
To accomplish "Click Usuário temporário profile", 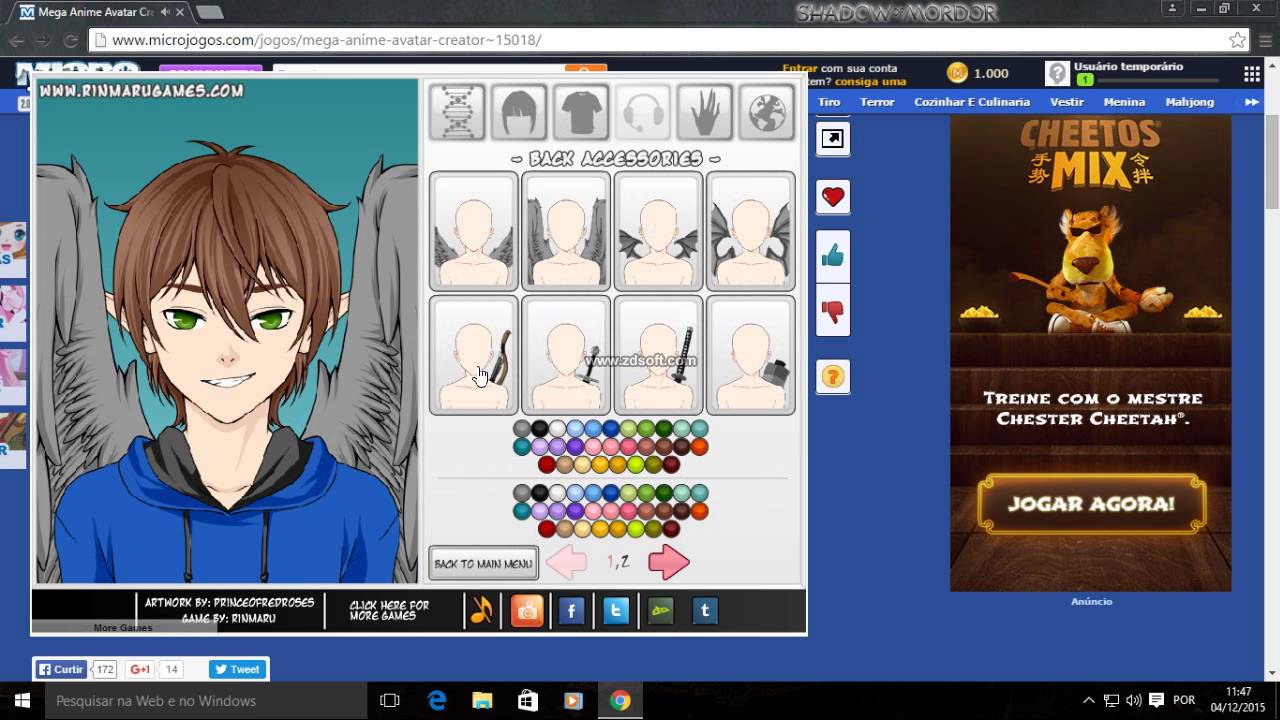I will point(1129,67).
